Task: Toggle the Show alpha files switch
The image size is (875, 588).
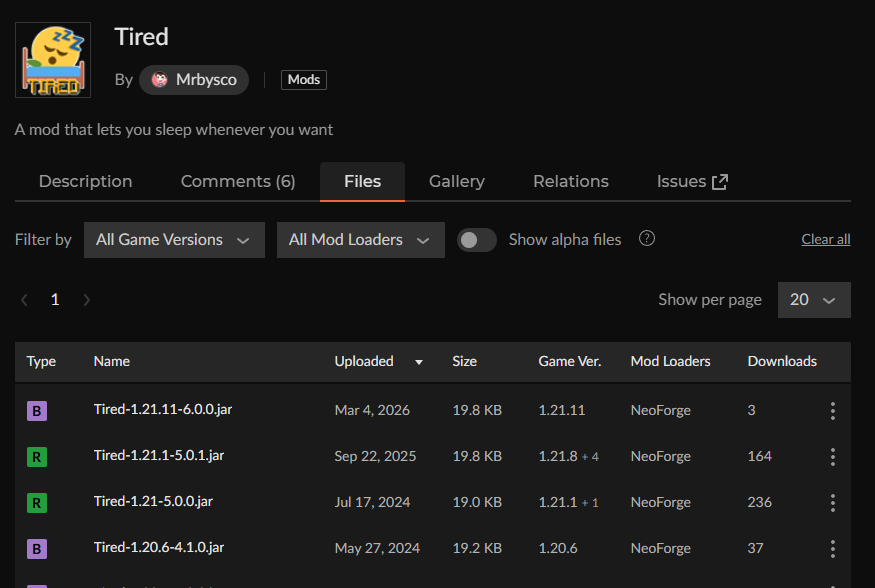Action: click(x=477, y=240)
